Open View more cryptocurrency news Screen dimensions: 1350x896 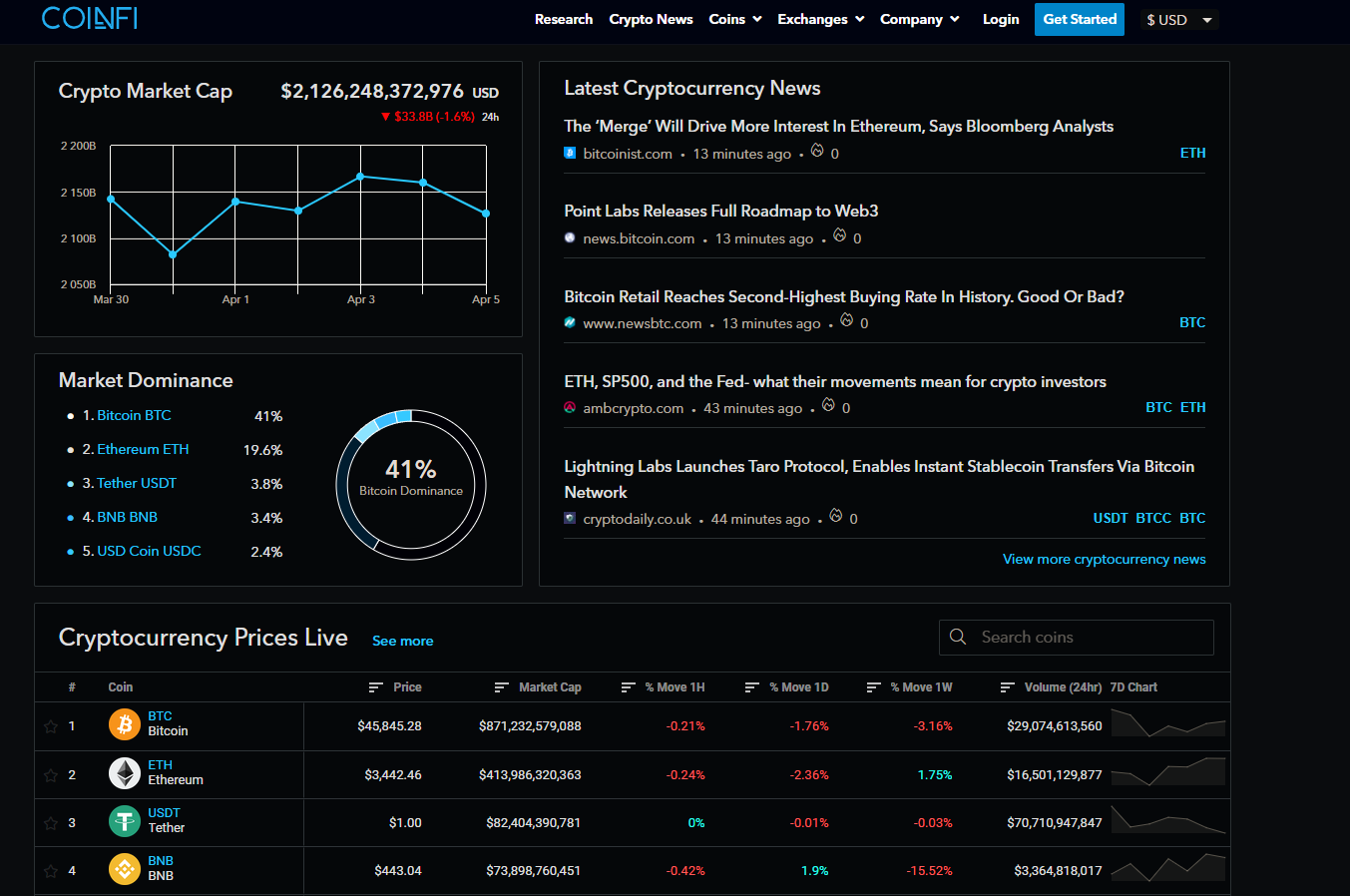(x=1105, y=559)
